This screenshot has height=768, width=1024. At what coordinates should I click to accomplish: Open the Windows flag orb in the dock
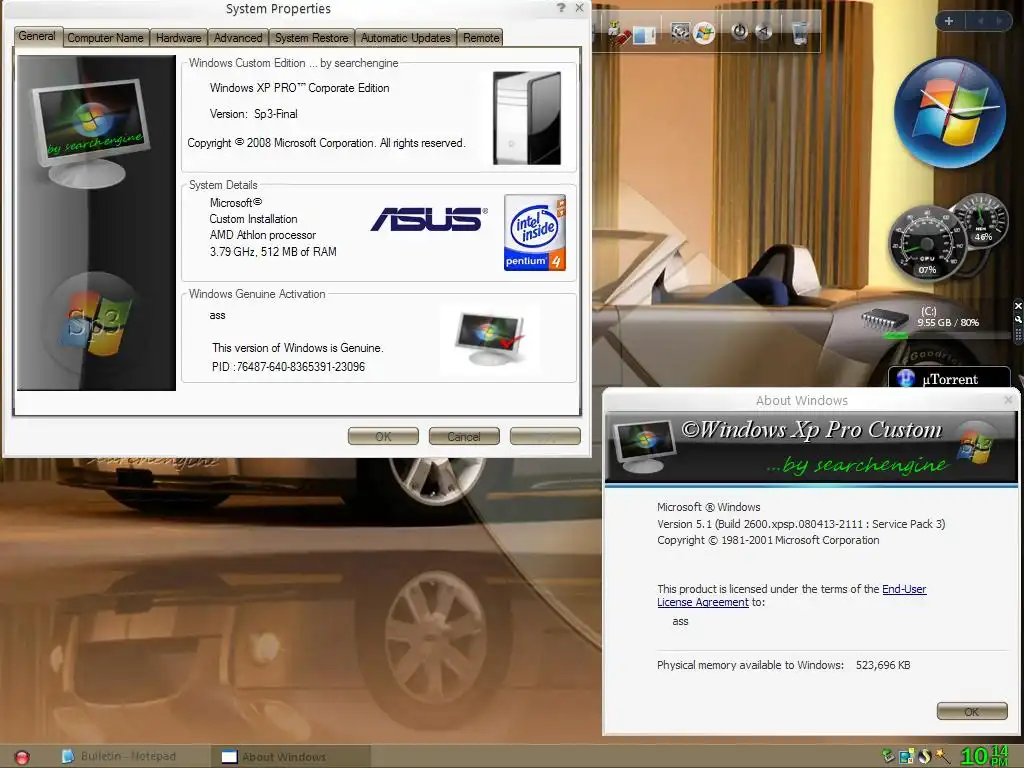pos(704,32)
